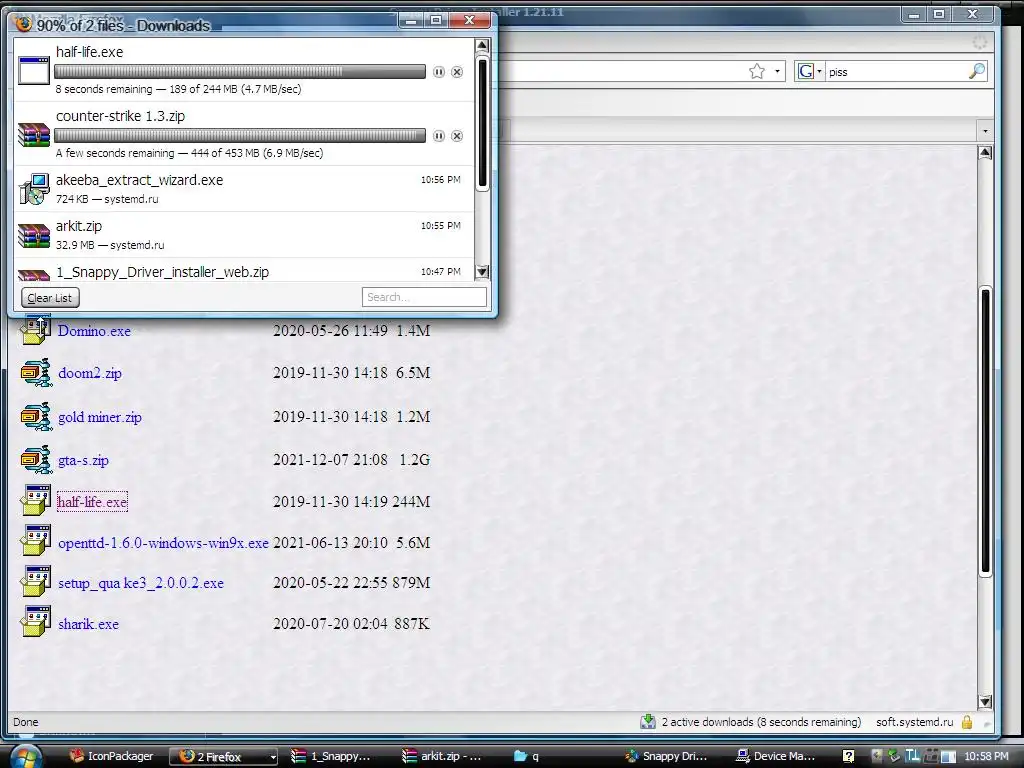Open the search engine selector dropdown
This screenshot has width=1024, height=768.
tap(809, 71)
